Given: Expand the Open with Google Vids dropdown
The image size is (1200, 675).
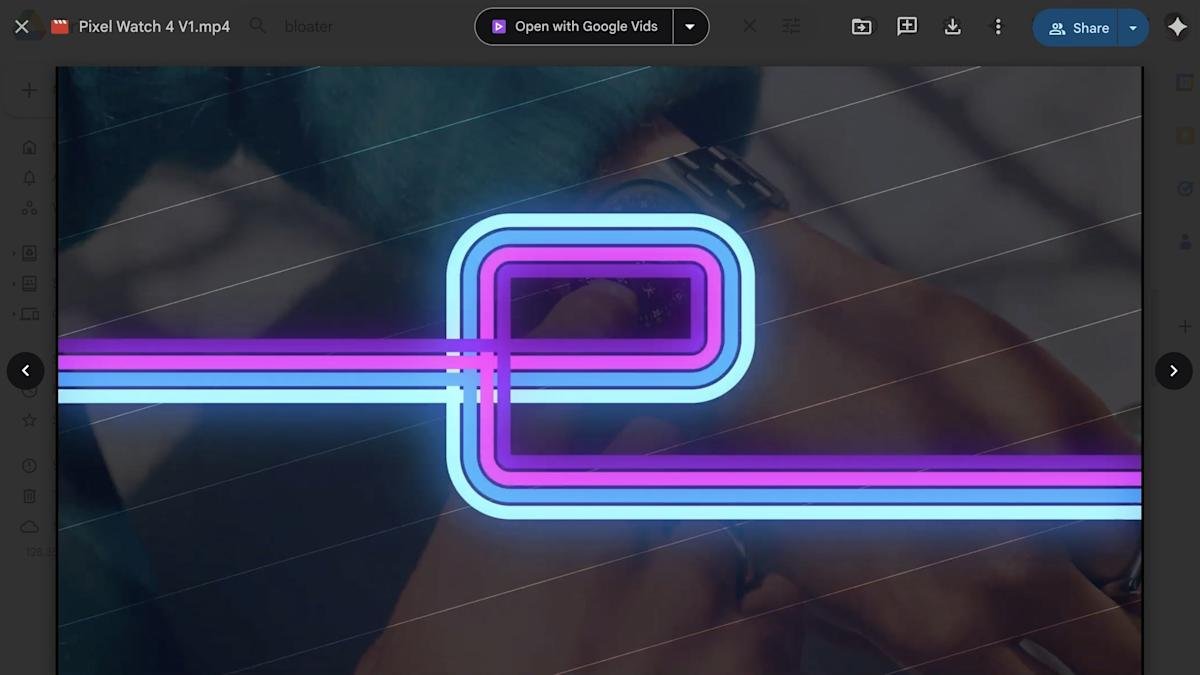Looking at the screenshot, I should coord(691,26).
